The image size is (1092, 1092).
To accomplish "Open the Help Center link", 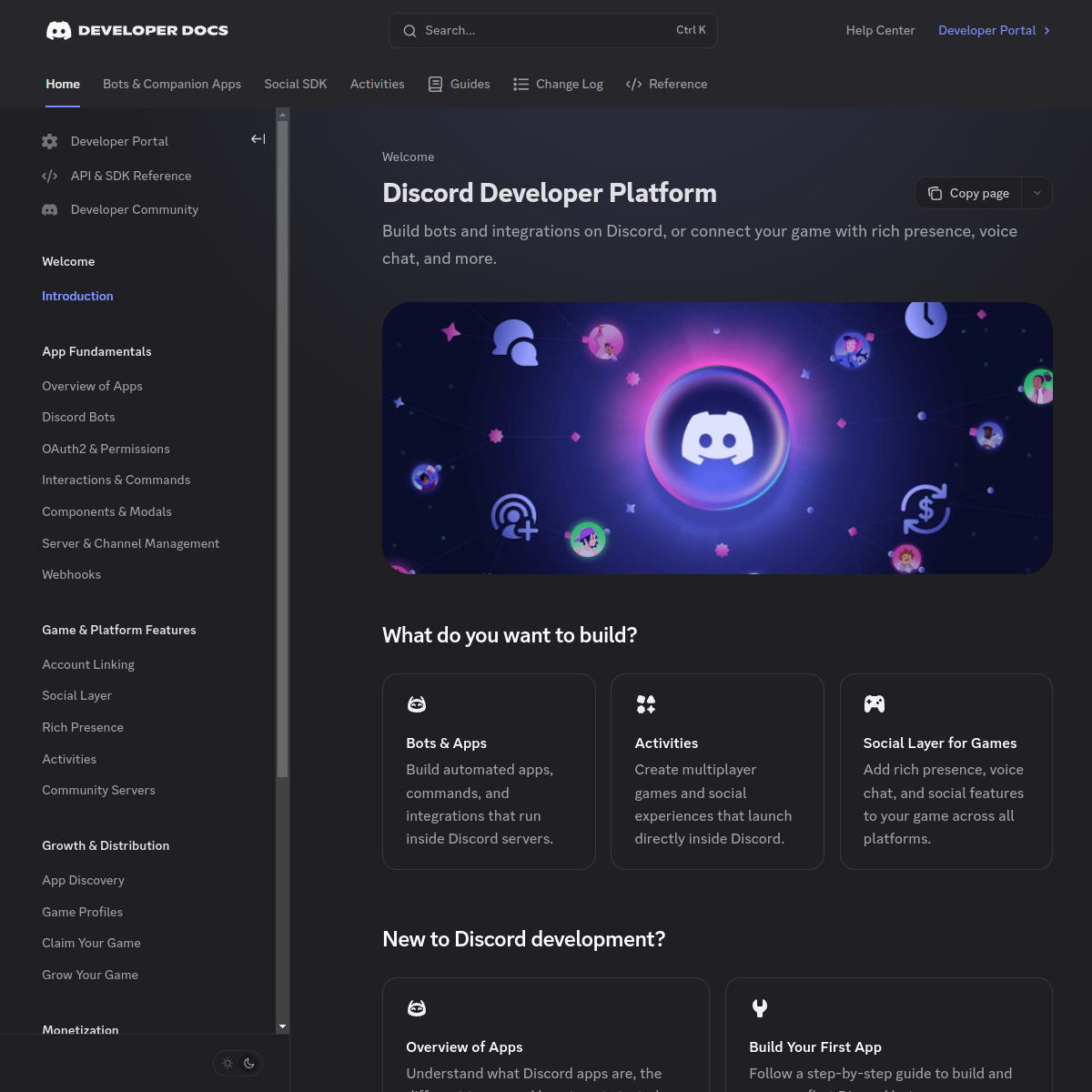I will click(880, 30).
